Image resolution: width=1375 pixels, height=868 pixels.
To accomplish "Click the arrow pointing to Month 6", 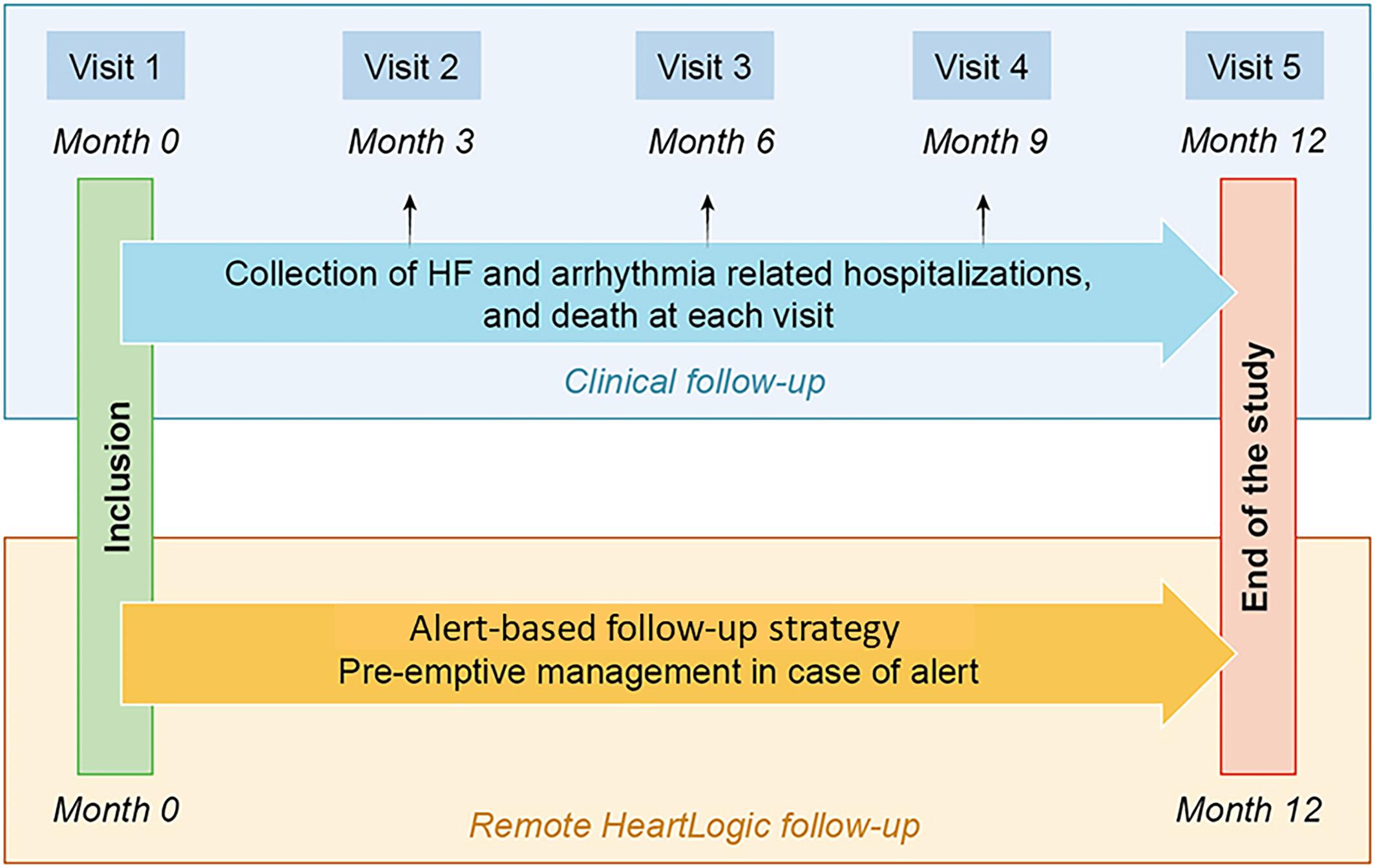I will (708, 220).
